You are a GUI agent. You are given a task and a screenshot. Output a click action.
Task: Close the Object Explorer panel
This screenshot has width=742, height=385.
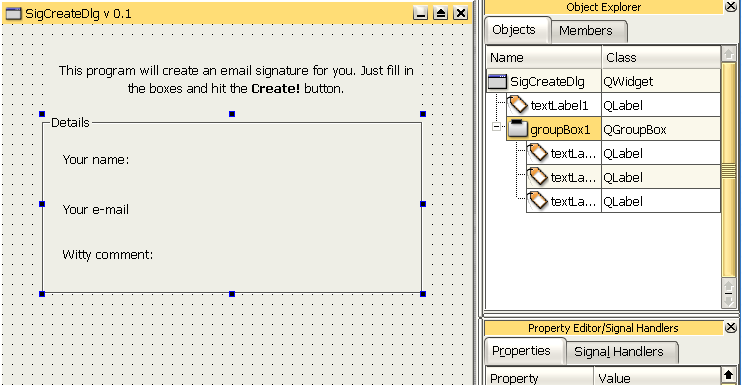[x=732, y=6]
